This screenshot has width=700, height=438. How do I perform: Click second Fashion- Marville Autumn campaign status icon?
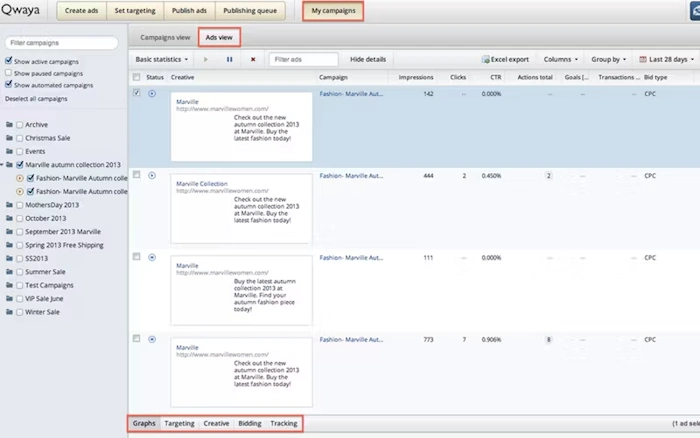coord(20,192)
